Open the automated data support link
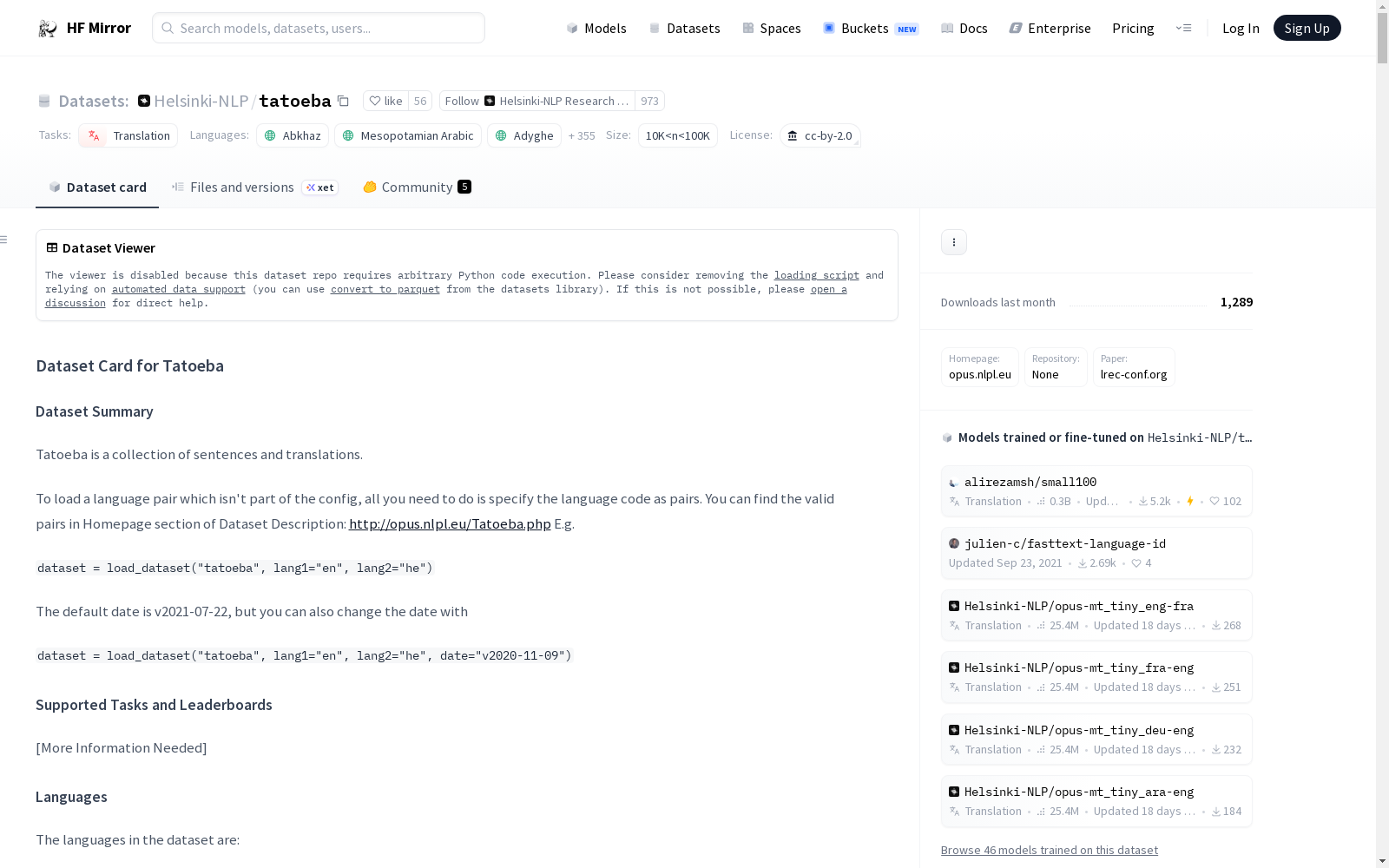Viewport: 1389px width, 868px height. [179, 290]
